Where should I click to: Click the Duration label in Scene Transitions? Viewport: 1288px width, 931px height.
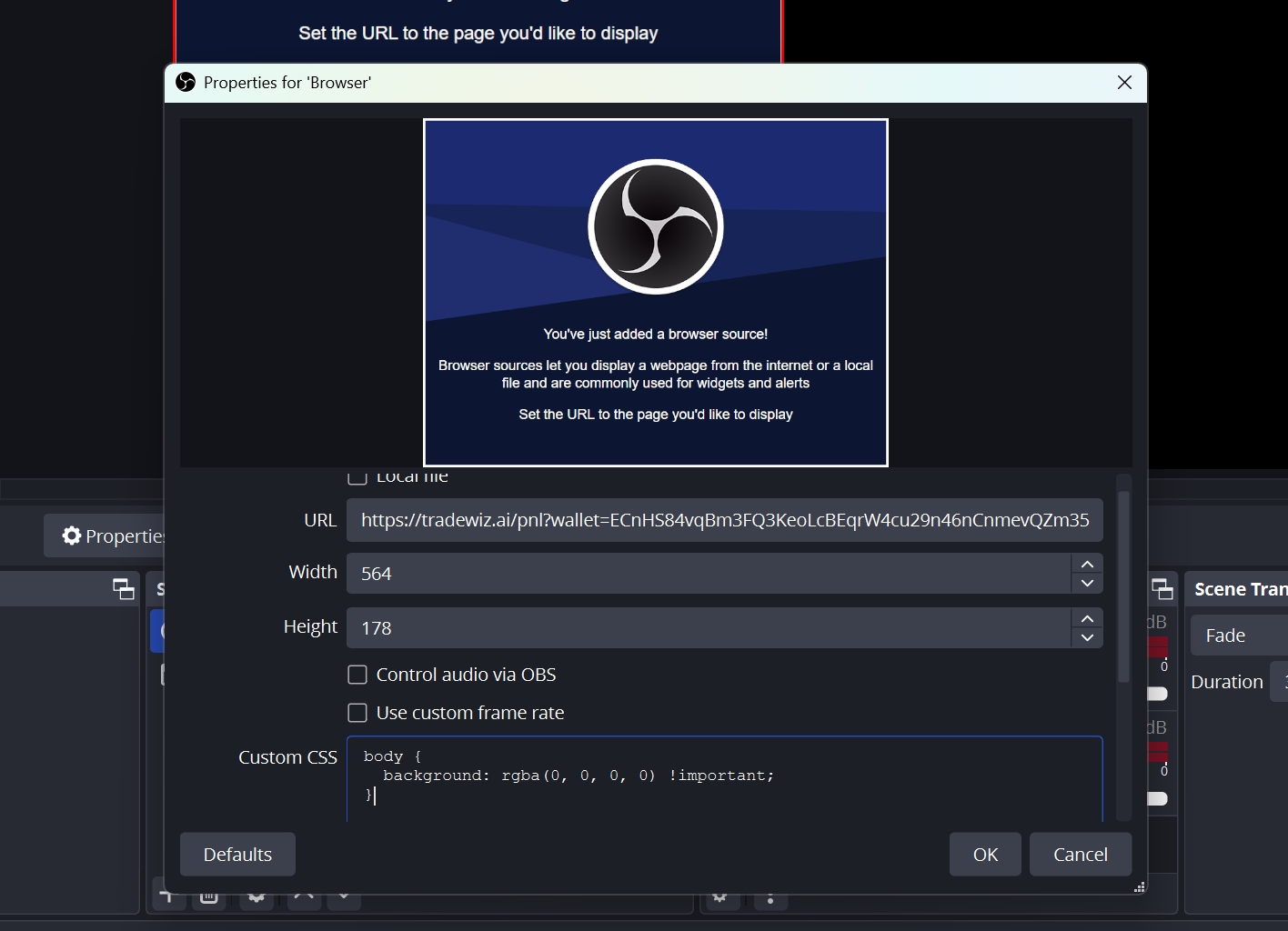pos(1227,682)
